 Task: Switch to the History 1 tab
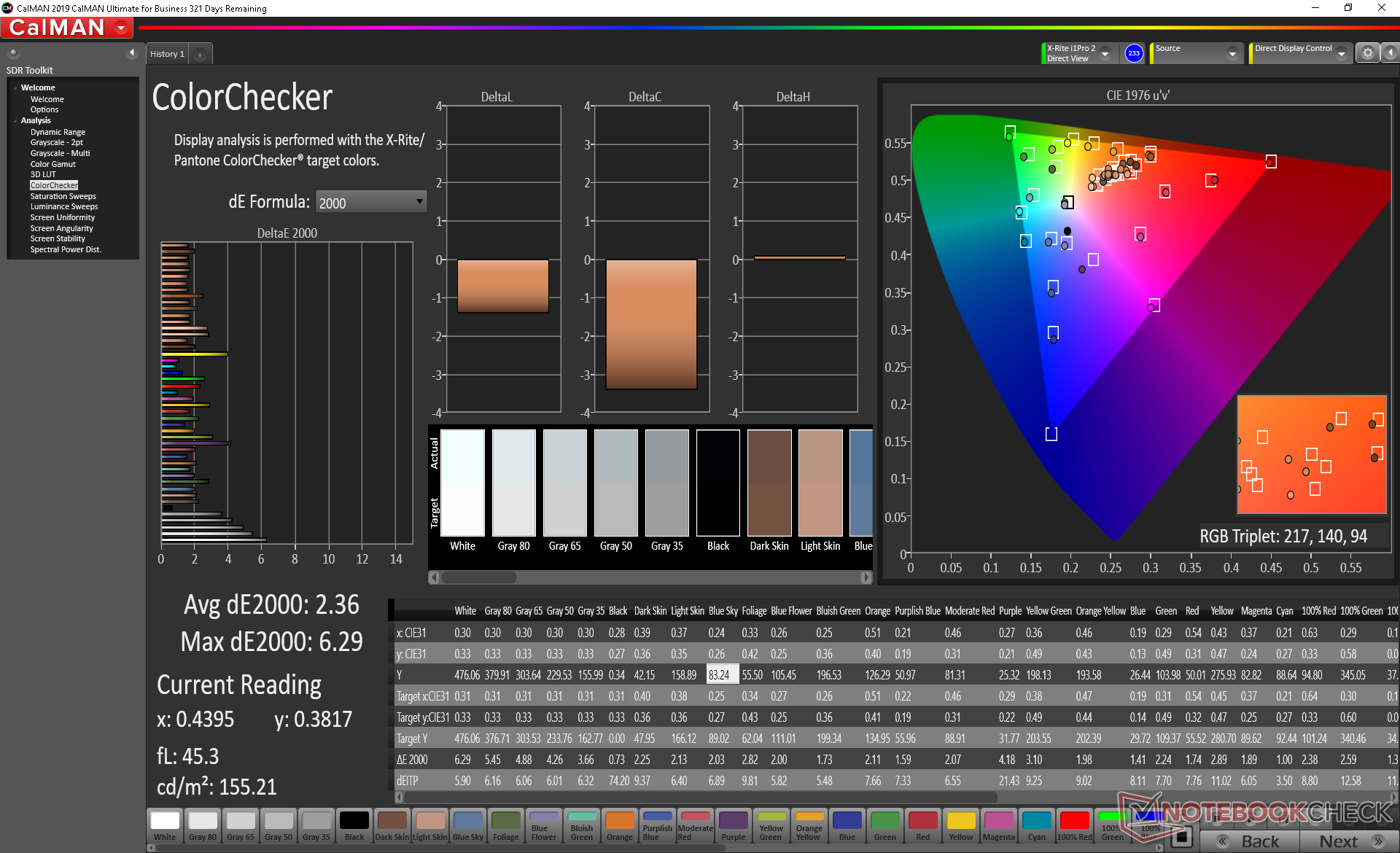pyautogui.click(x=167, y=54)
